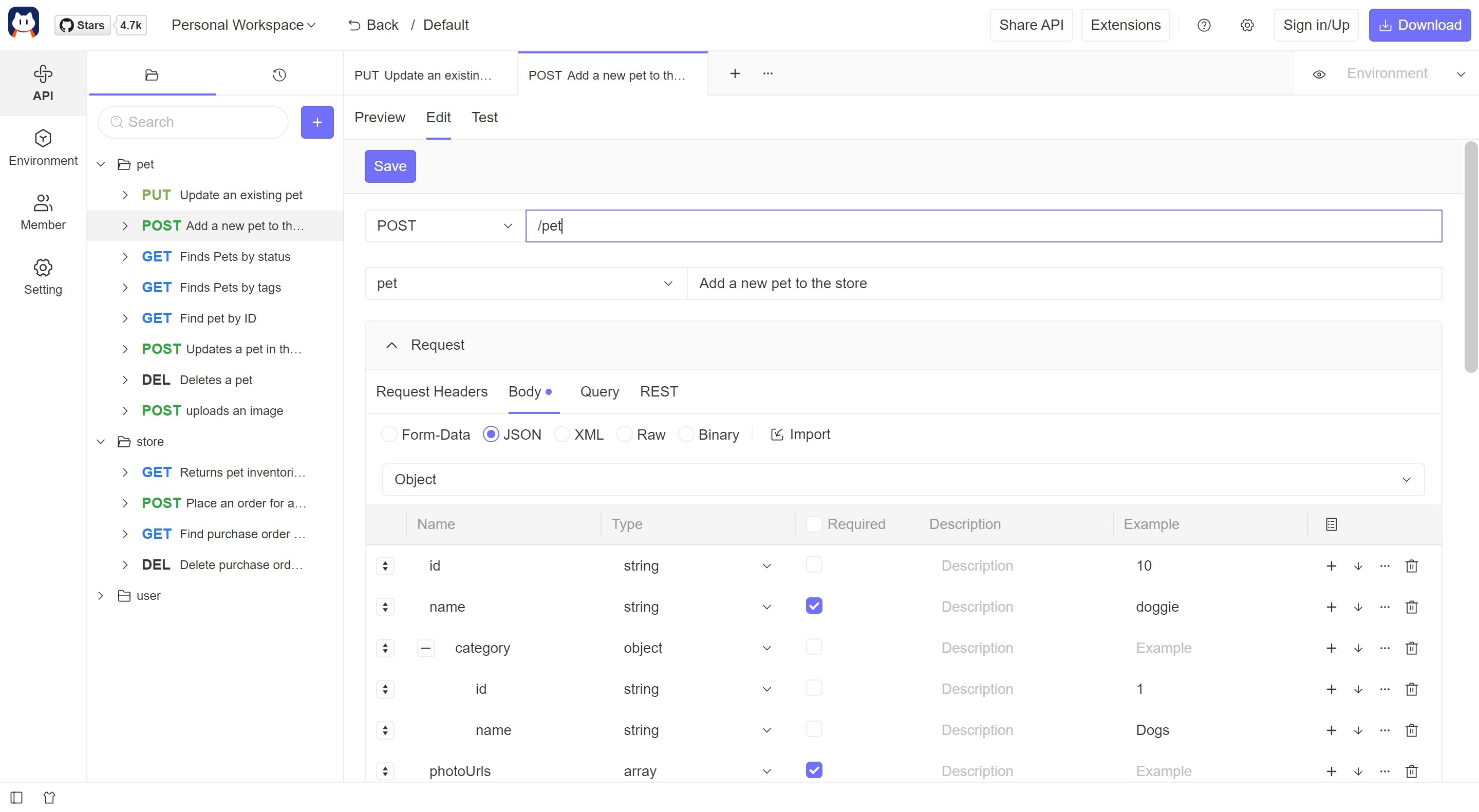Select the Form-Data radio button
Image resolution: width=1479 pixels, height=812 pixels.
coord(389,435)
